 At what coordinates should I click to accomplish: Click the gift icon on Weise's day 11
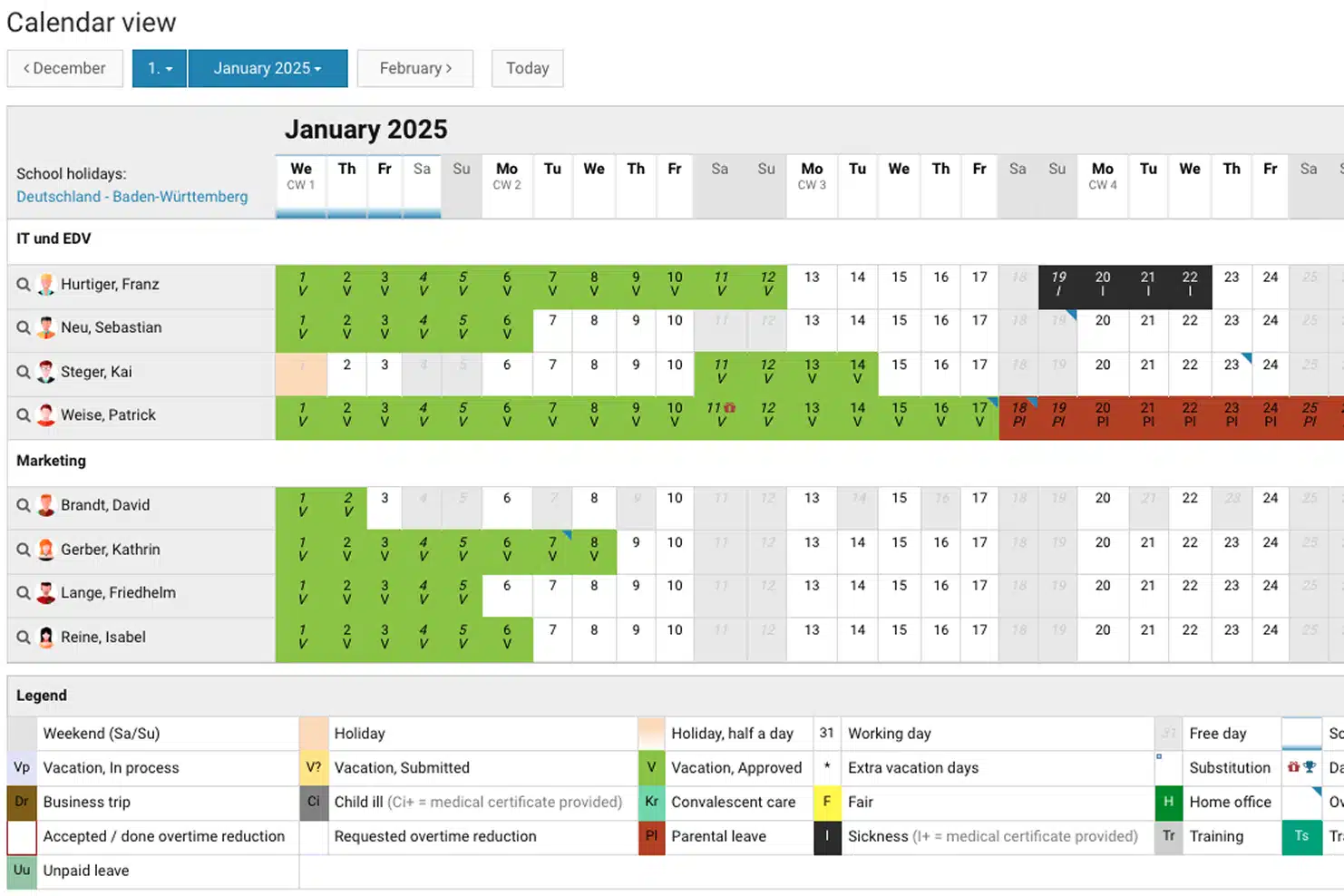730,408
